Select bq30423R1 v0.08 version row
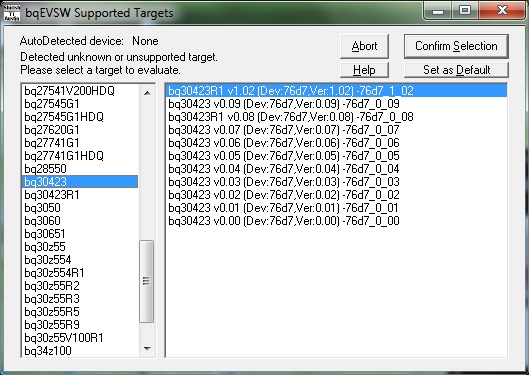Viewport: 529px width, 375px height. [336, 117]
